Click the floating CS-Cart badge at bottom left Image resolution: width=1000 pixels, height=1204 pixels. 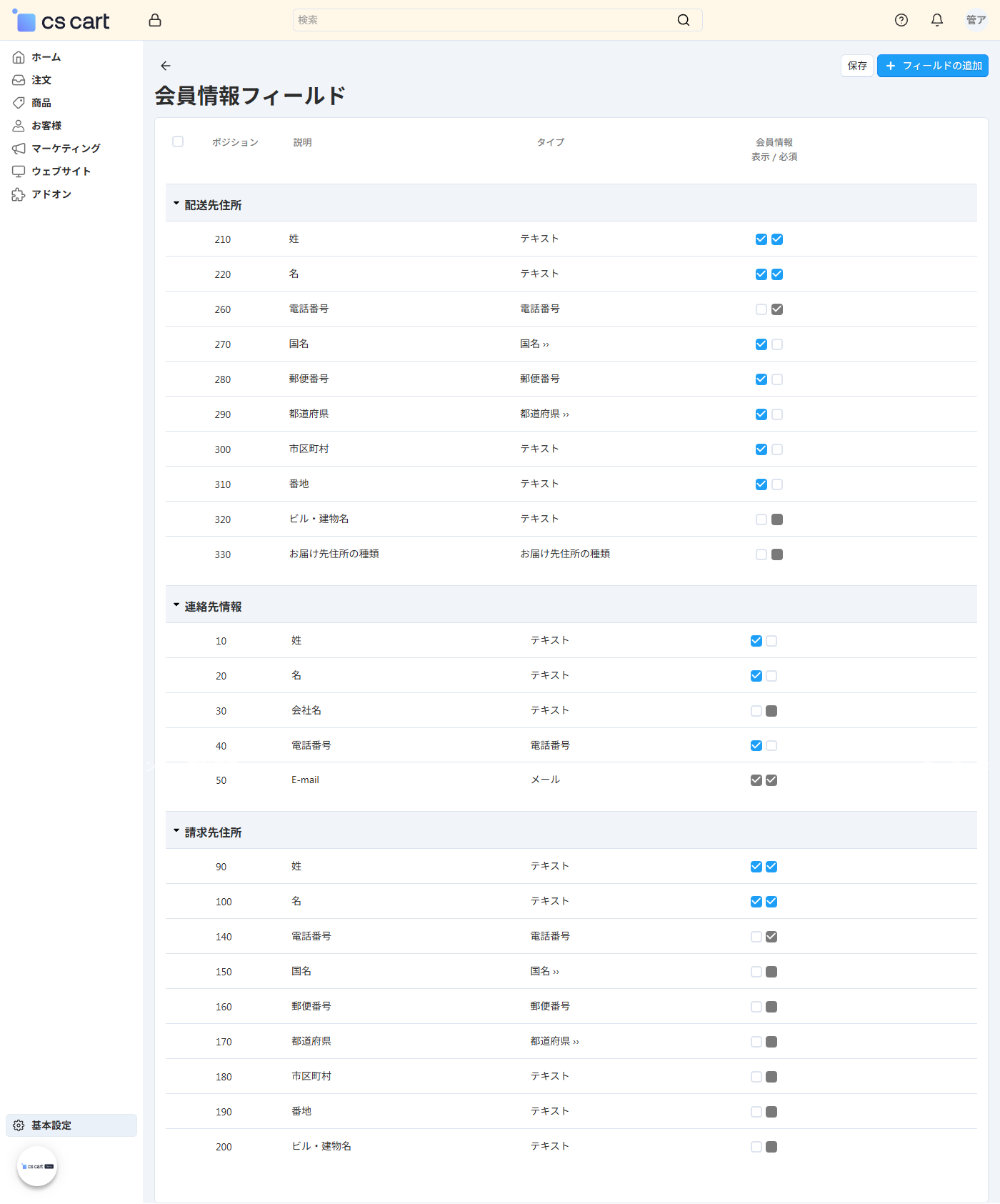pyautogui.click(x=37, y=1166)
